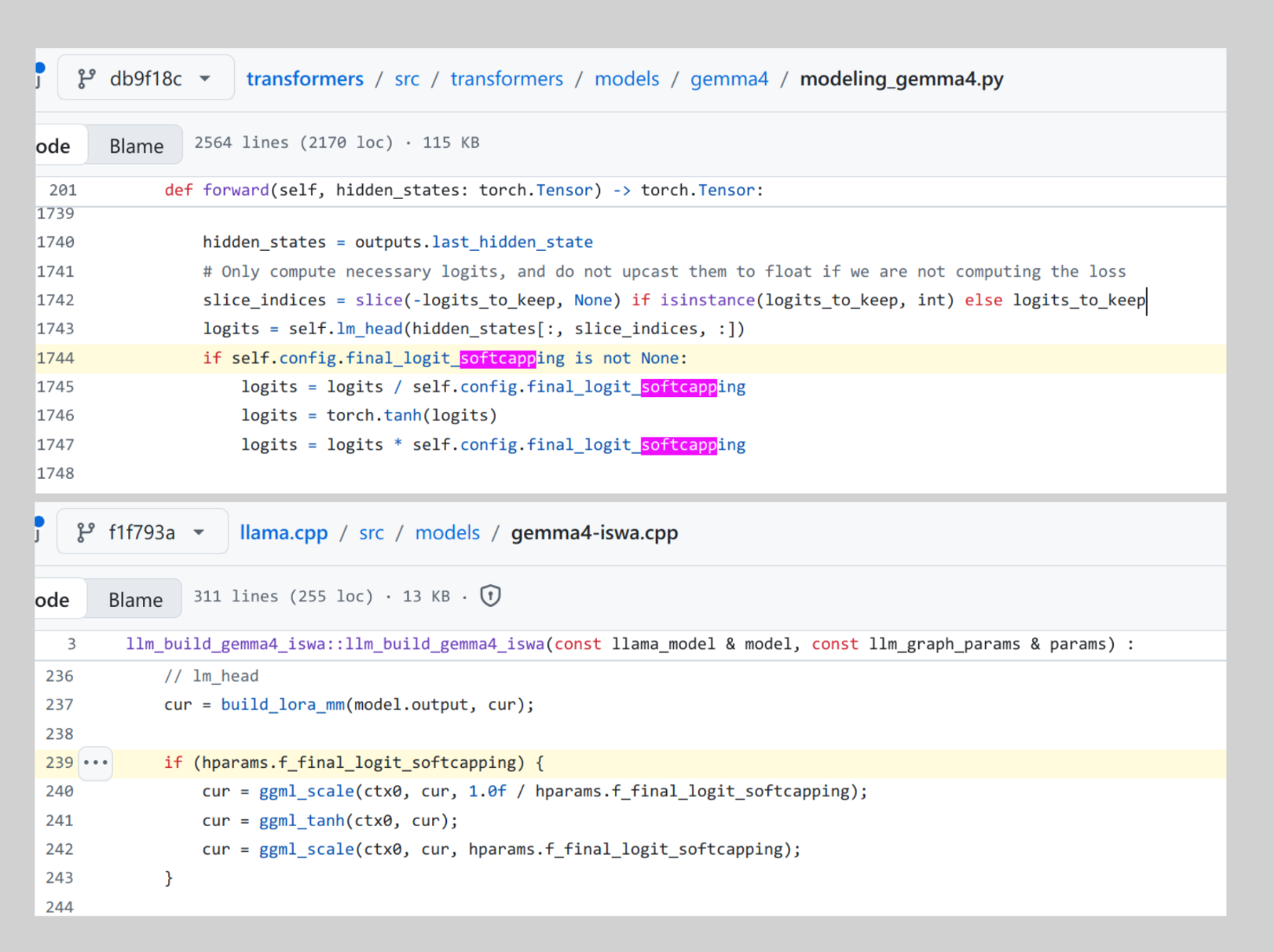Screen dimensions: 1274x952
Task: Click highlighted 'softcapp' match on line 1745
Action: pos(679,387)
